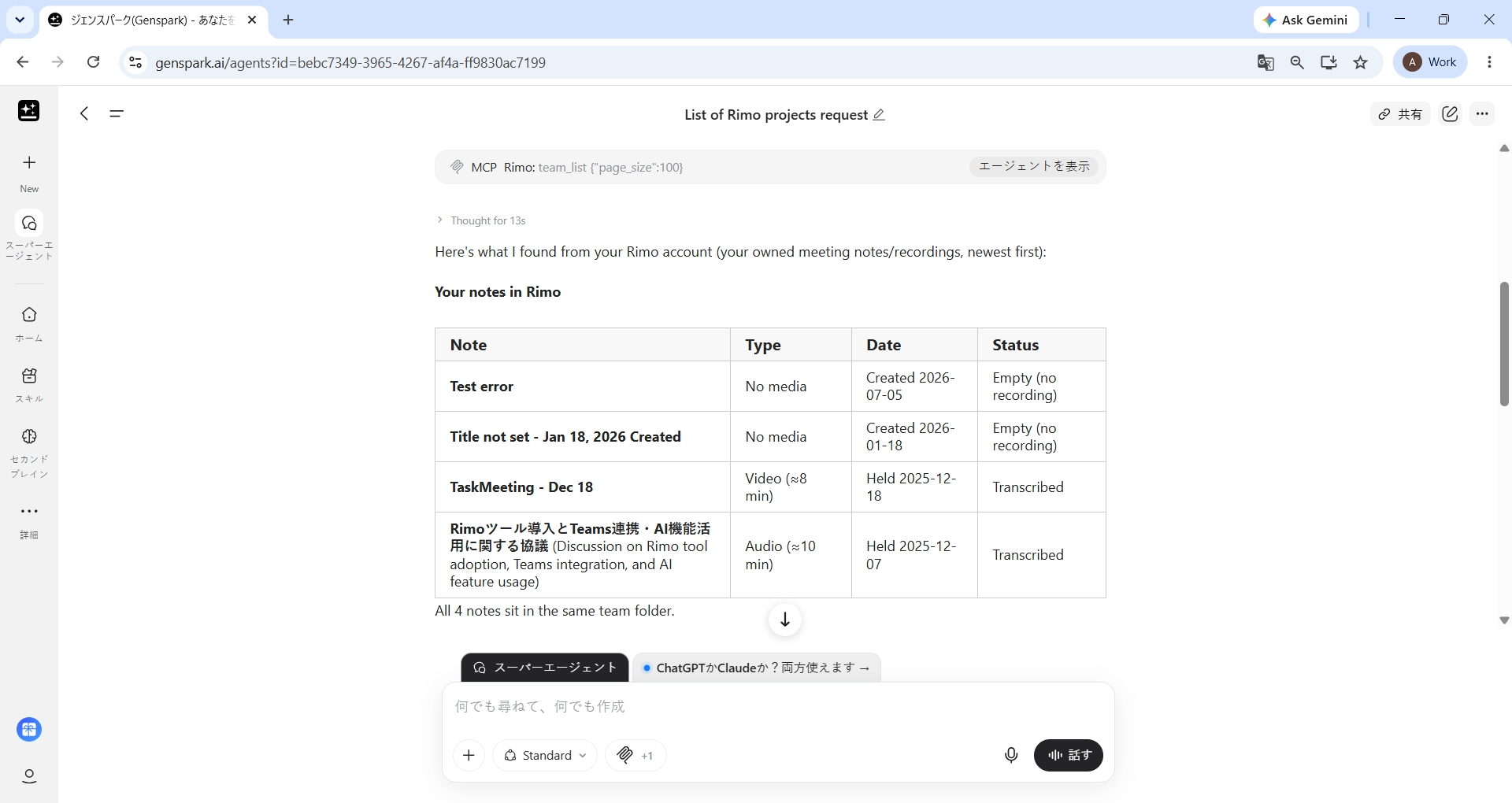Bookmark this page with the star icon

(x=1361, y=62)
